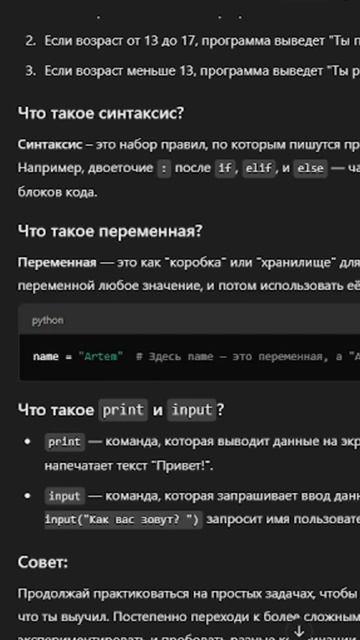This screenshot has height=640, width=360.
Task: Click the 'name' variable in code block
Action: 46,357
